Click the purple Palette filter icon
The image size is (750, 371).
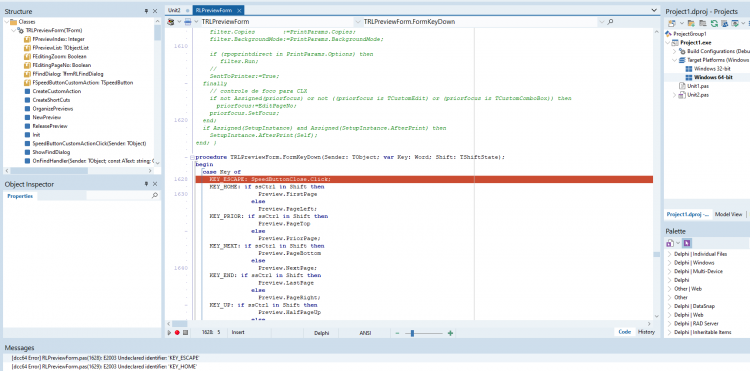coord(687,243)
